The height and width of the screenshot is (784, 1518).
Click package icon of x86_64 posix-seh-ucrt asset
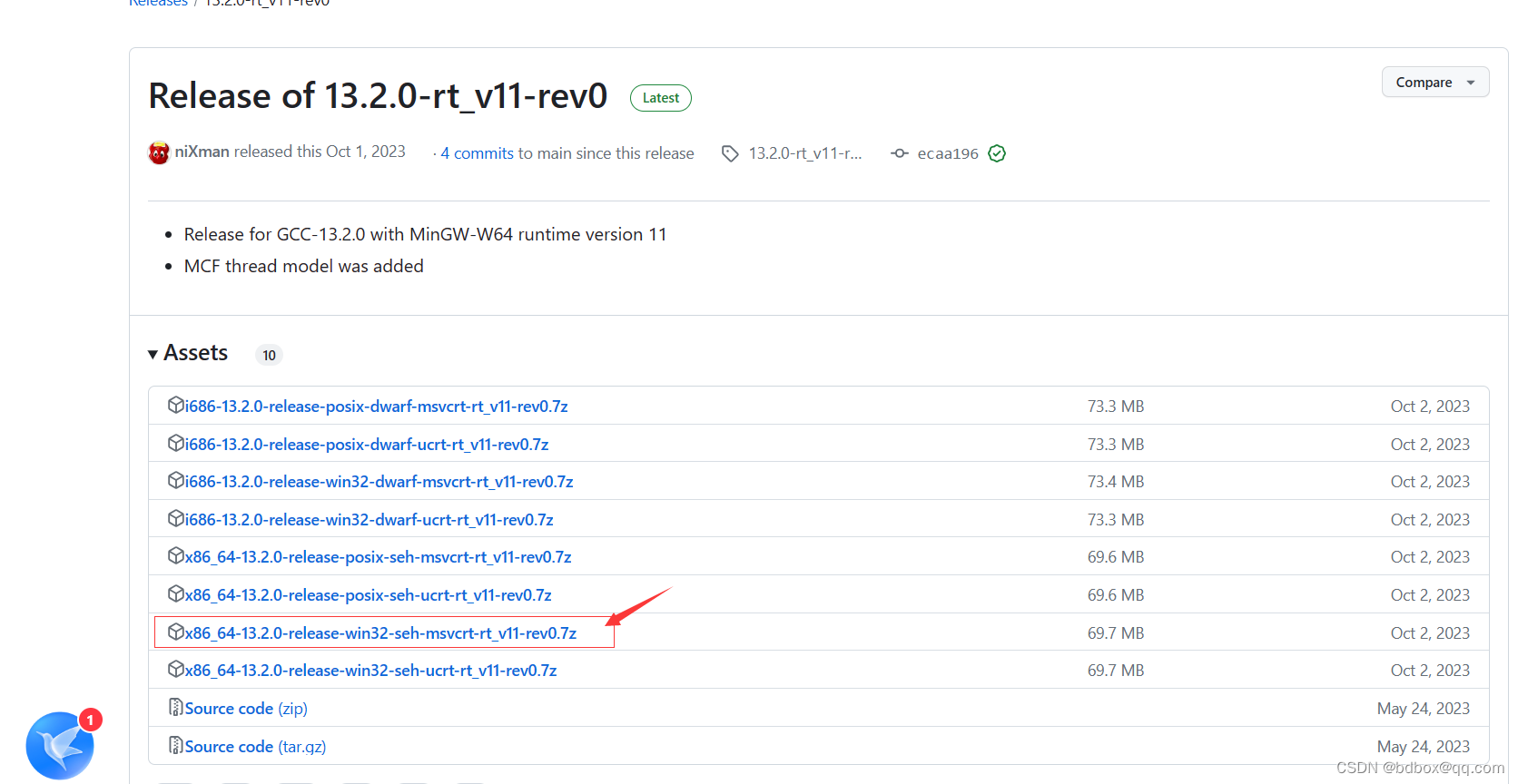point(176,593)
